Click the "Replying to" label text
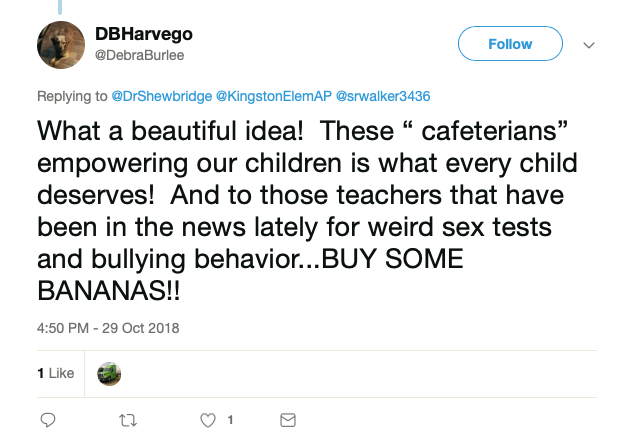The height and width of the screenshot is (447, 636). pos(71,96)
